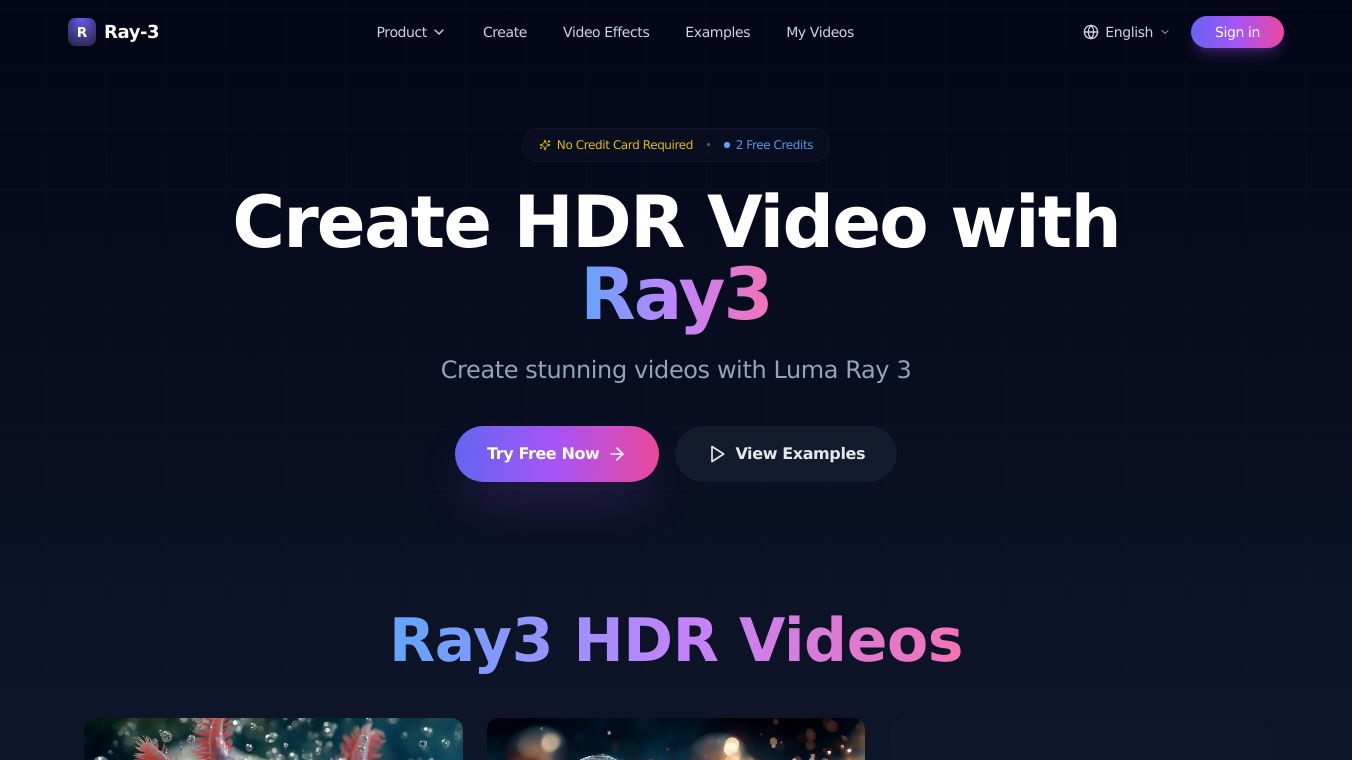
Task: Click the Ray-3 logo icon
Action: click(82, 32)
